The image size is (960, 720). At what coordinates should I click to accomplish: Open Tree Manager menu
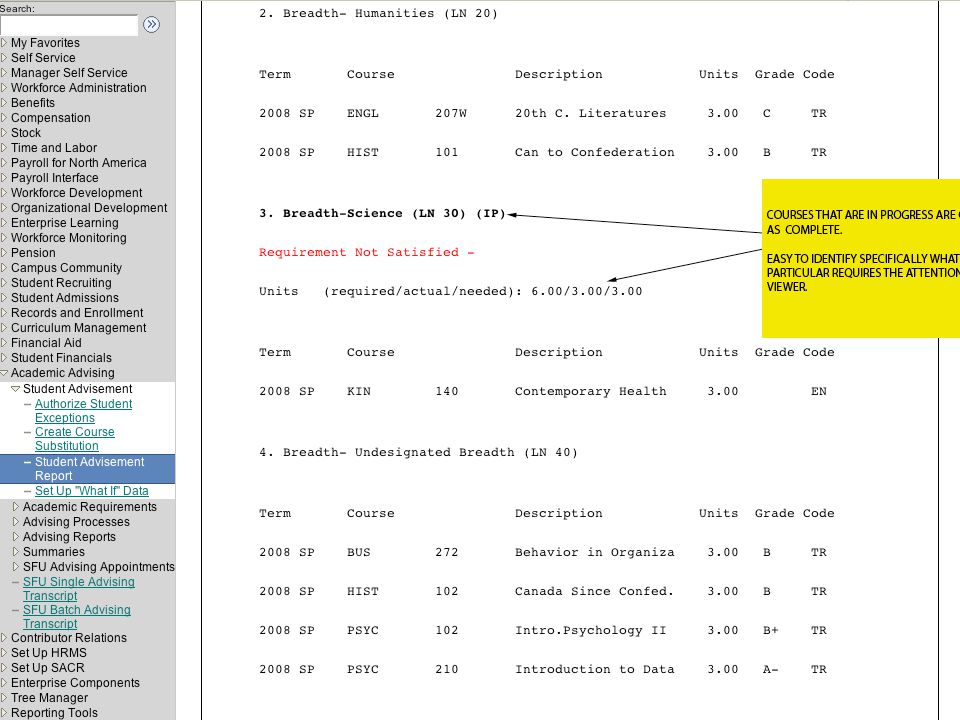(x=49, y=698)
